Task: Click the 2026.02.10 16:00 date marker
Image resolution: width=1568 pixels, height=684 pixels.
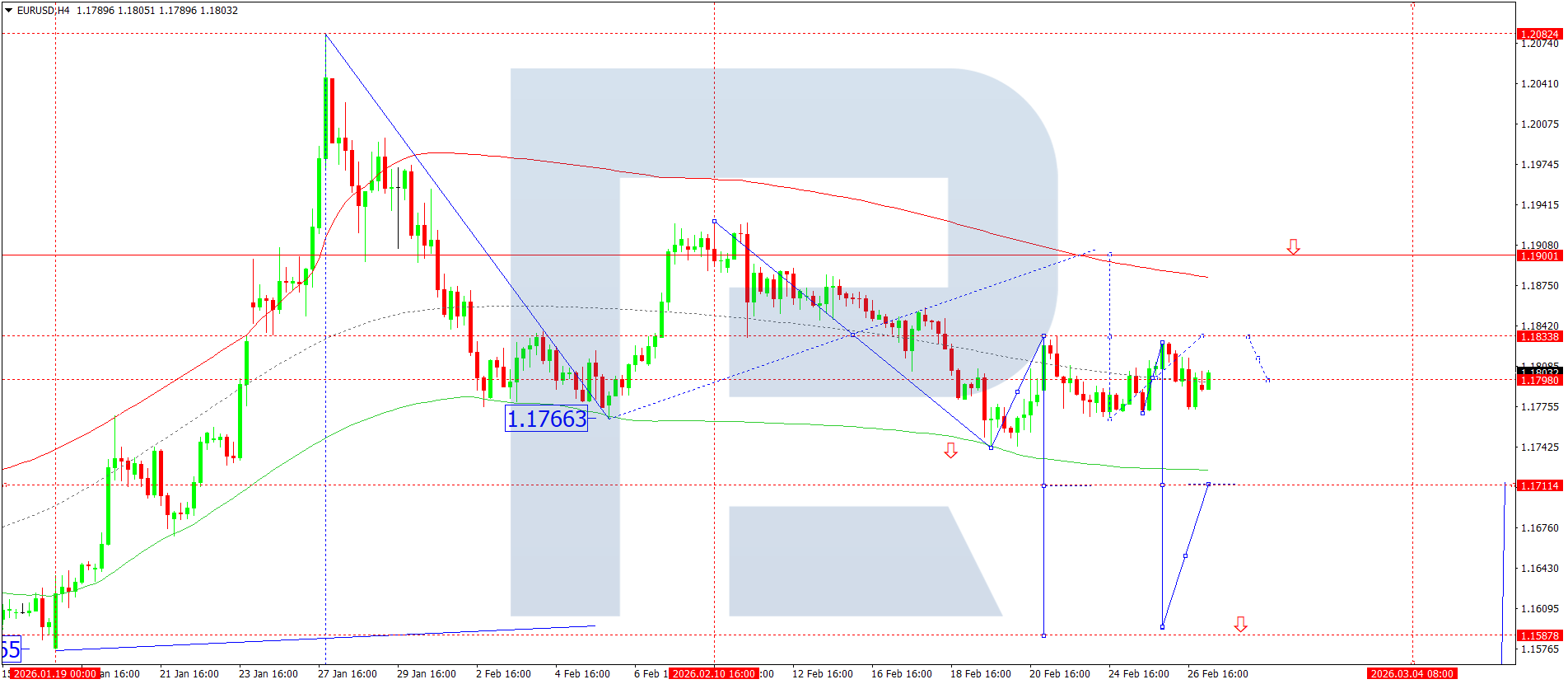Action: [x=713, y=674]
